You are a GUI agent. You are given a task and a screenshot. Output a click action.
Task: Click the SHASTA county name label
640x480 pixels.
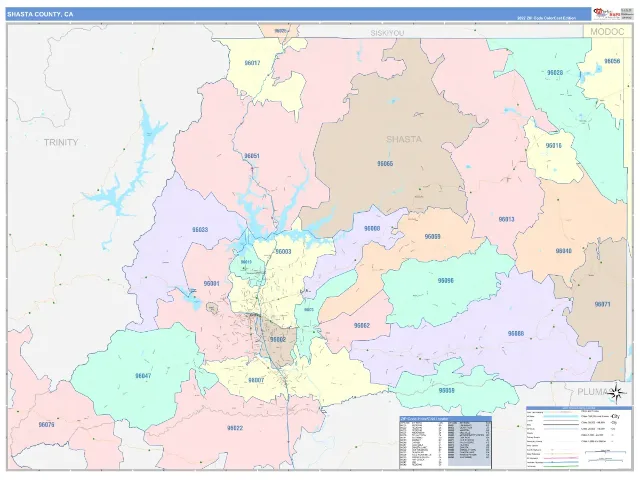click(404, 139)
